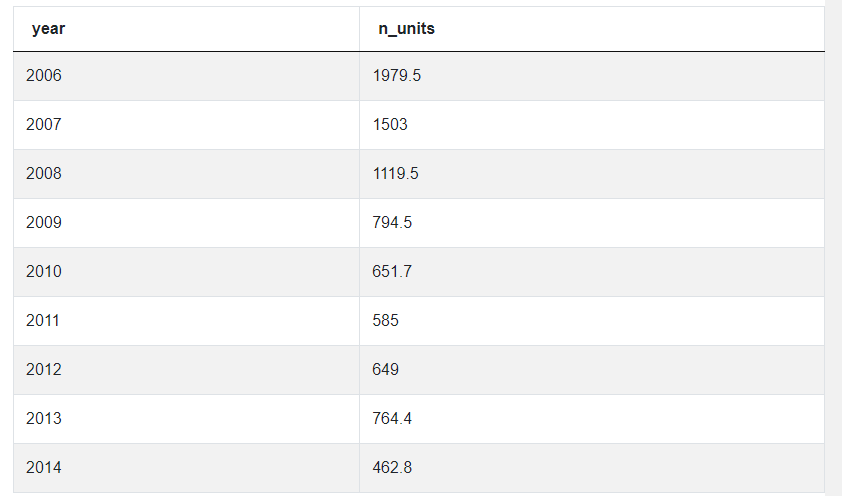Click the 651.7 units cell
The height and width of the screenshot is (496, 857).
[x=592, y=272]
